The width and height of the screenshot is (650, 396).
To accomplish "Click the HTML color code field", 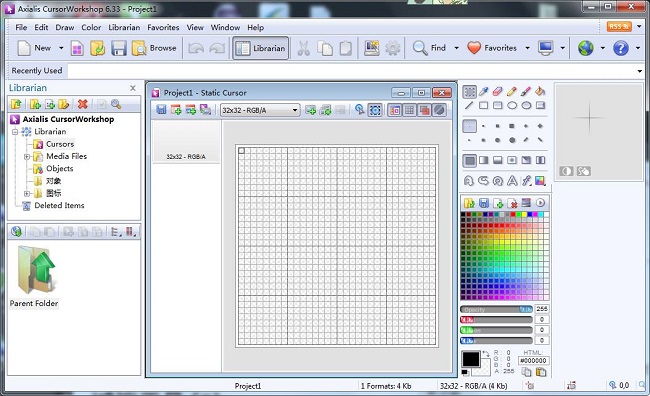I will [534, 361].
